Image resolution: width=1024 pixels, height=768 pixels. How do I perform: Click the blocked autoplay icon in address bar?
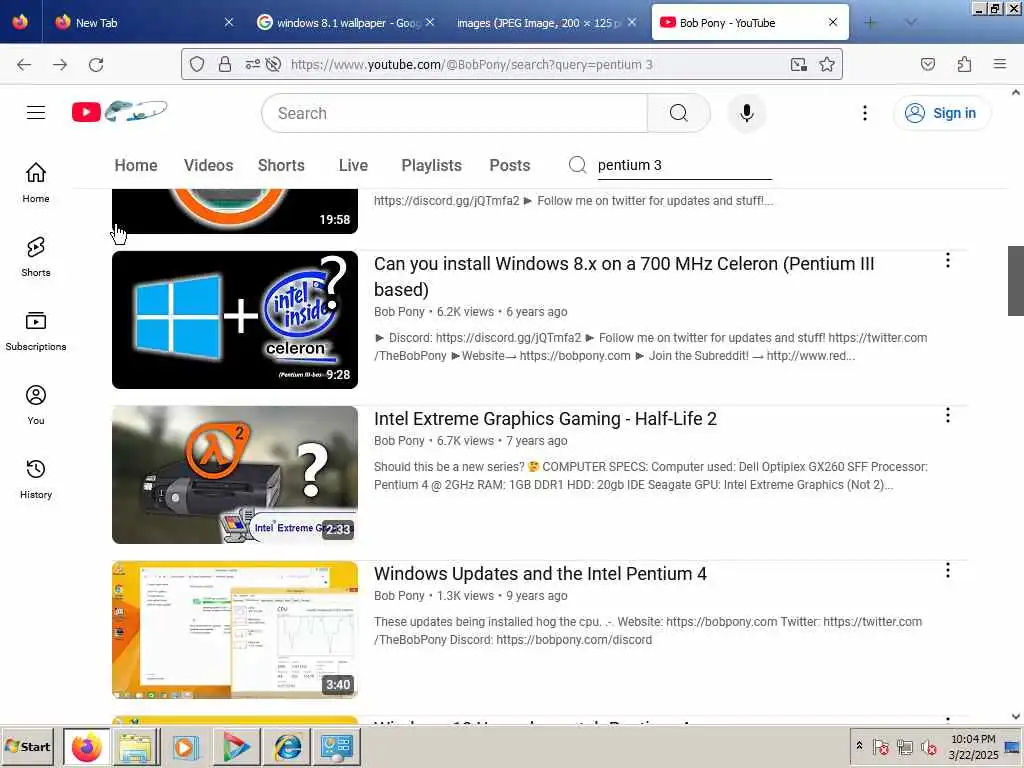274,64
